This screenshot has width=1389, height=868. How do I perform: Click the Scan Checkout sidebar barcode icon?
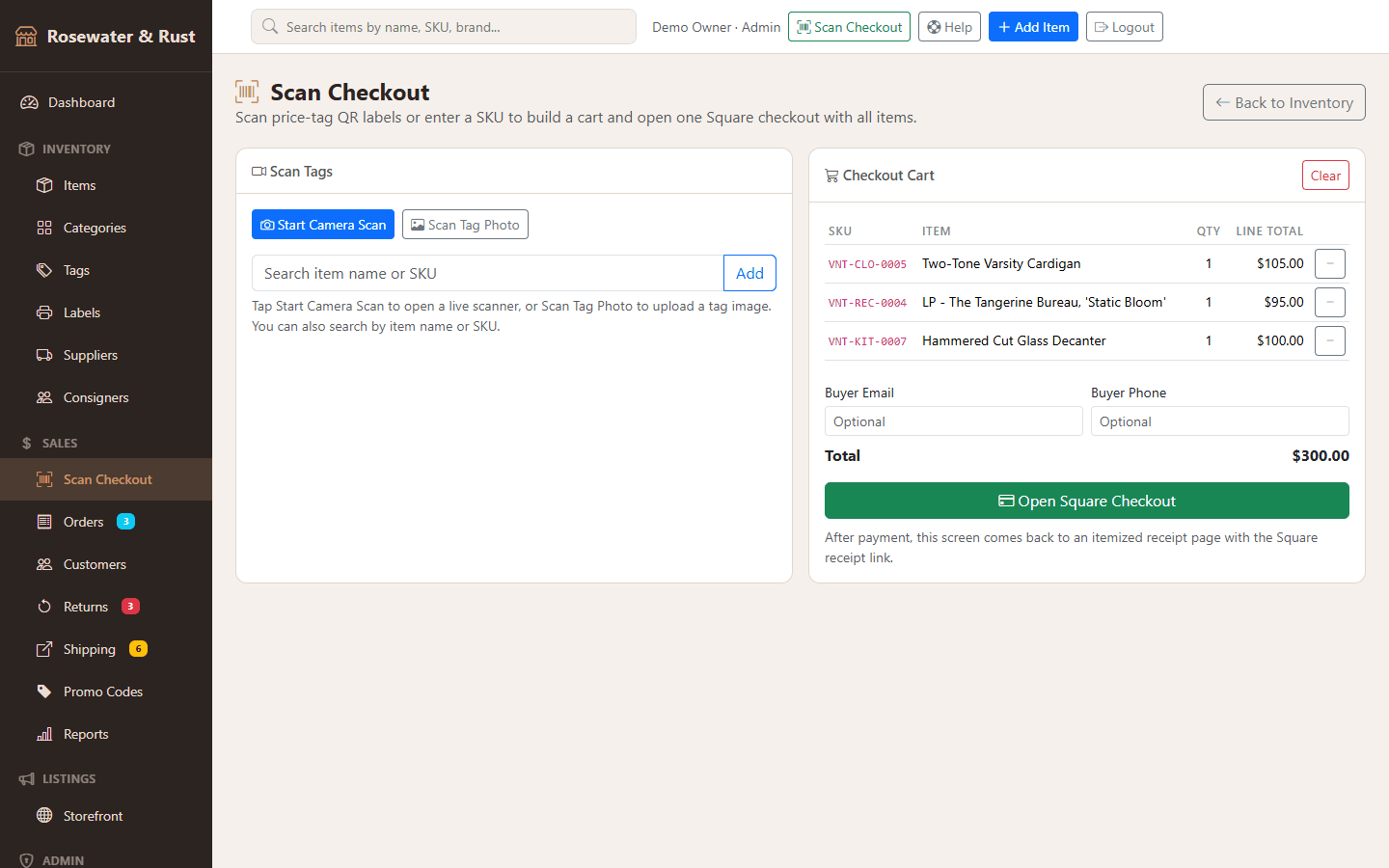44,479
